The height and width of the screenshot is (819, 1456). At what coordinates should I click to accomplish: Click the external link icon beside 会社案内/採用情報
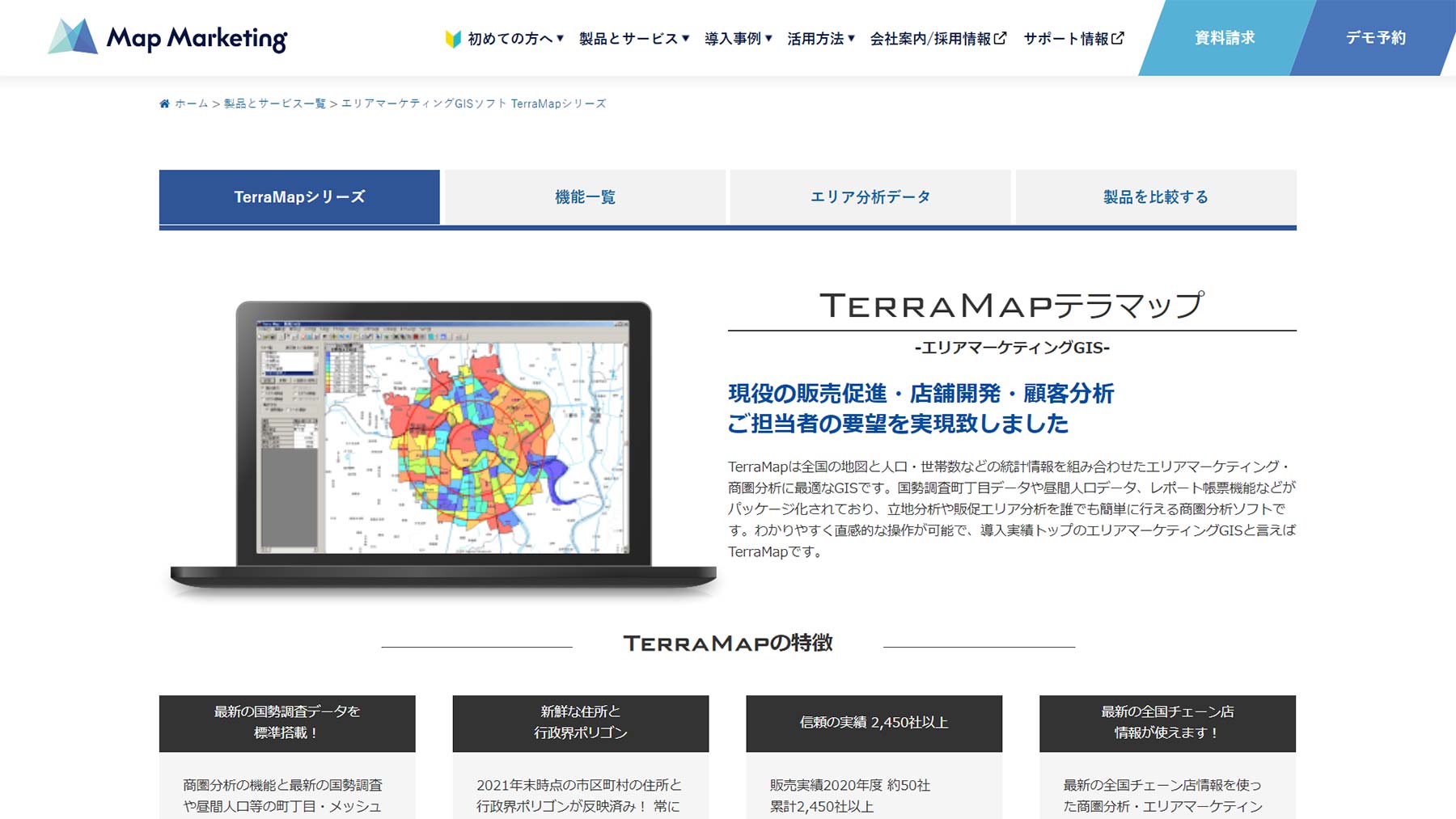pos(1001,38)
